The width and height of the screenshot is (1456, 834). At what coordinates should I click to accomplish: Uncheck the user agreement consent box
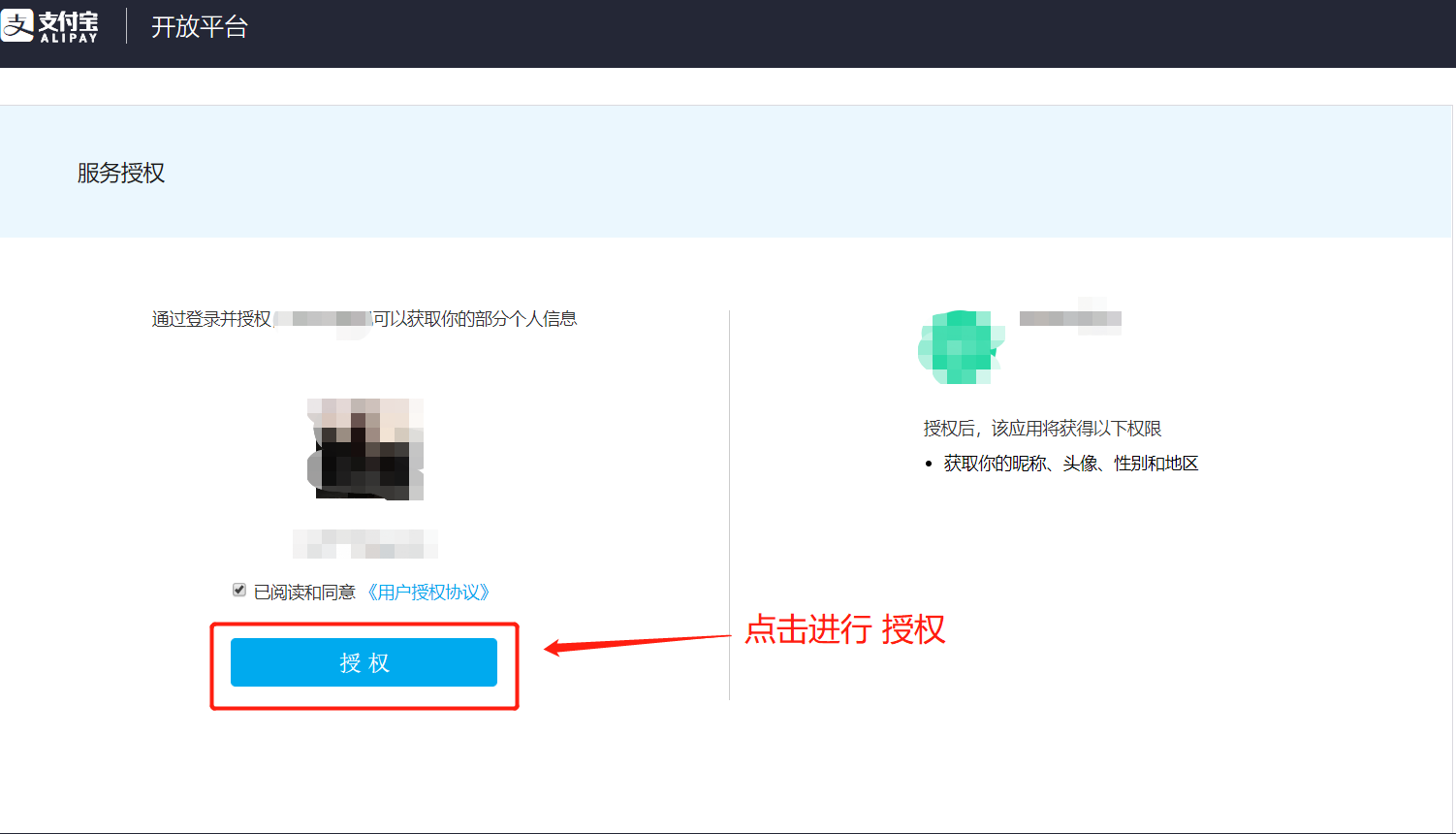238,589
